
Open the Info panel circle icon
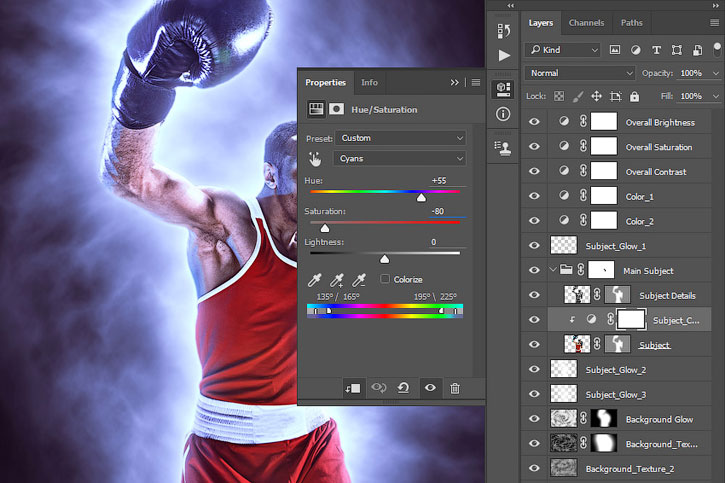pyautogui.click(x=503, y=114)
